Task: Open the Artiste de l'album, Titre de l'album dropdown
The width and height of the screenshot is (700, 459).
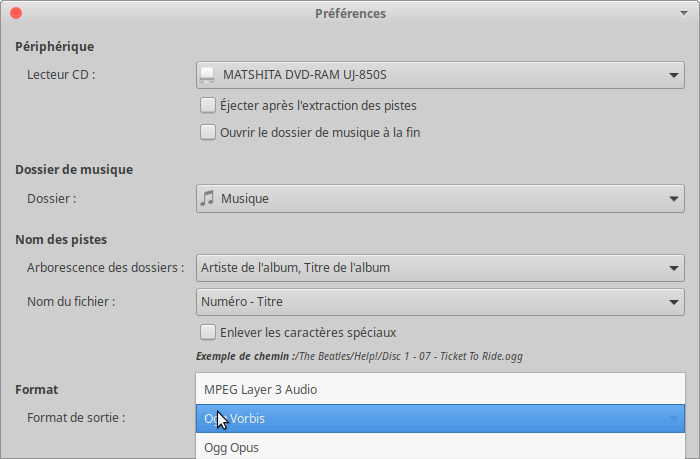Action: [x=440, y=268]
